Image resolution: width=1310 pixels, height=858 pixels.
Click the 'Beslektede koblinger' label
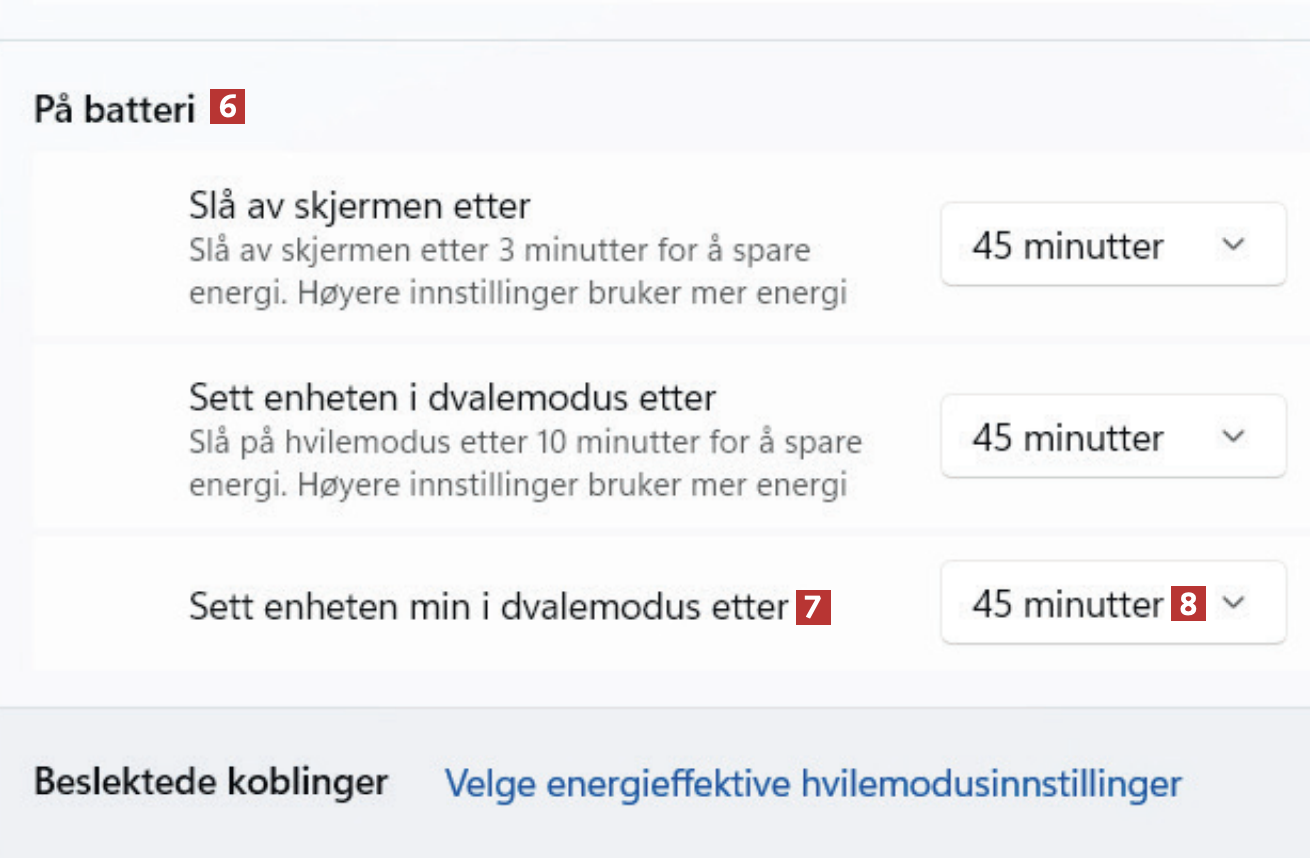(210, 782)
